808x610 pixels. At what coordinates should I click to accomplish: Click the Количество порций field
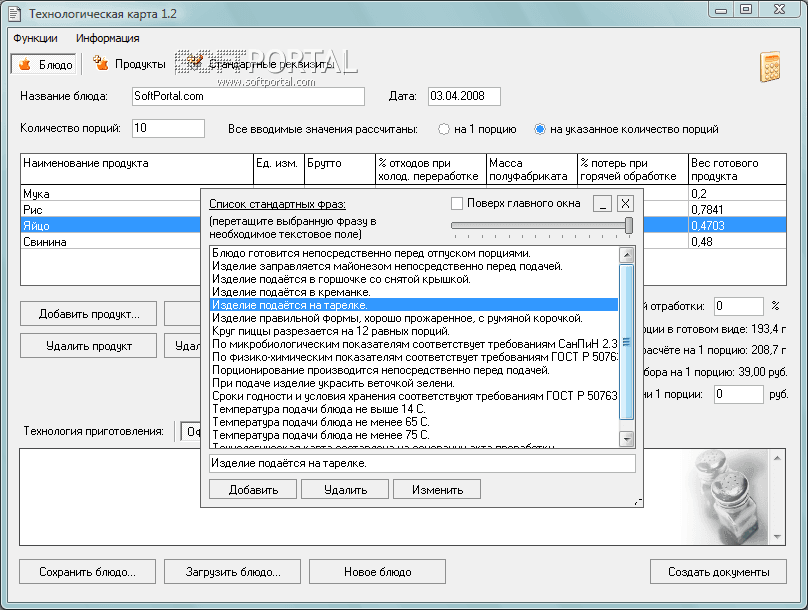coord(168,128)
